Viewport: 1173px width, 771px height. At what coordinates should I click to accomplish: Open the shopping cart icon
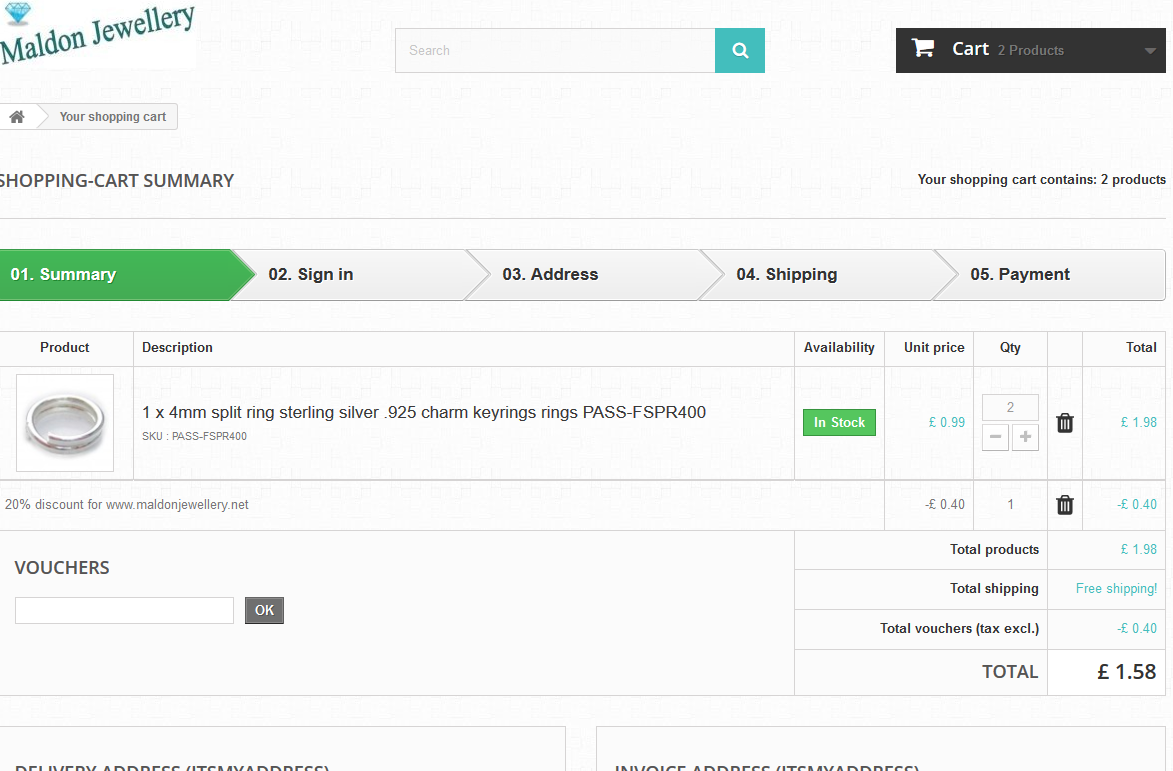(923, 49)
